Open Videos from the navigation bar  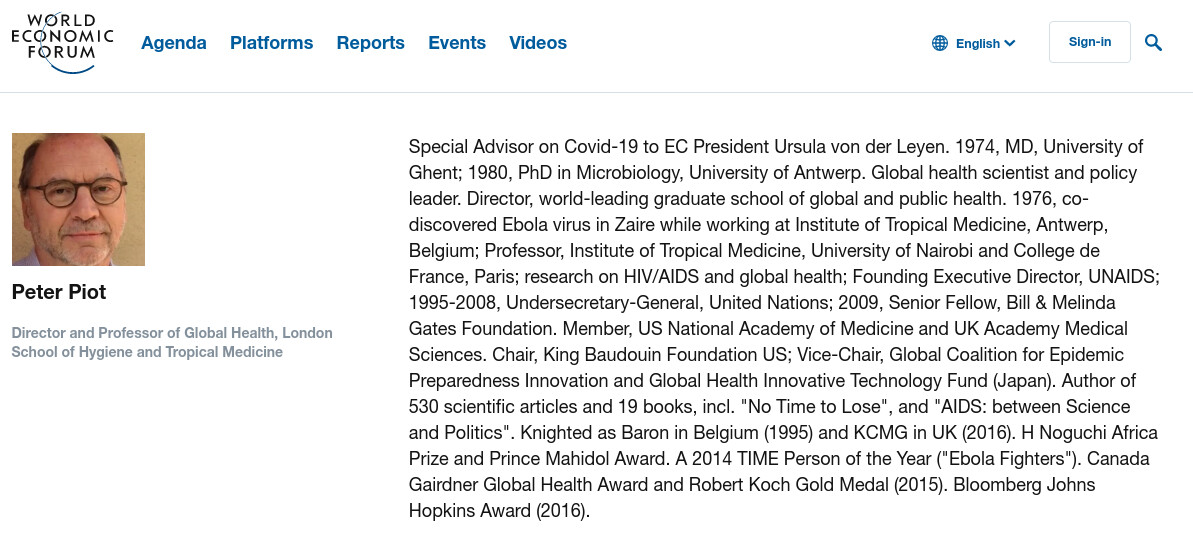pos(538,43)
